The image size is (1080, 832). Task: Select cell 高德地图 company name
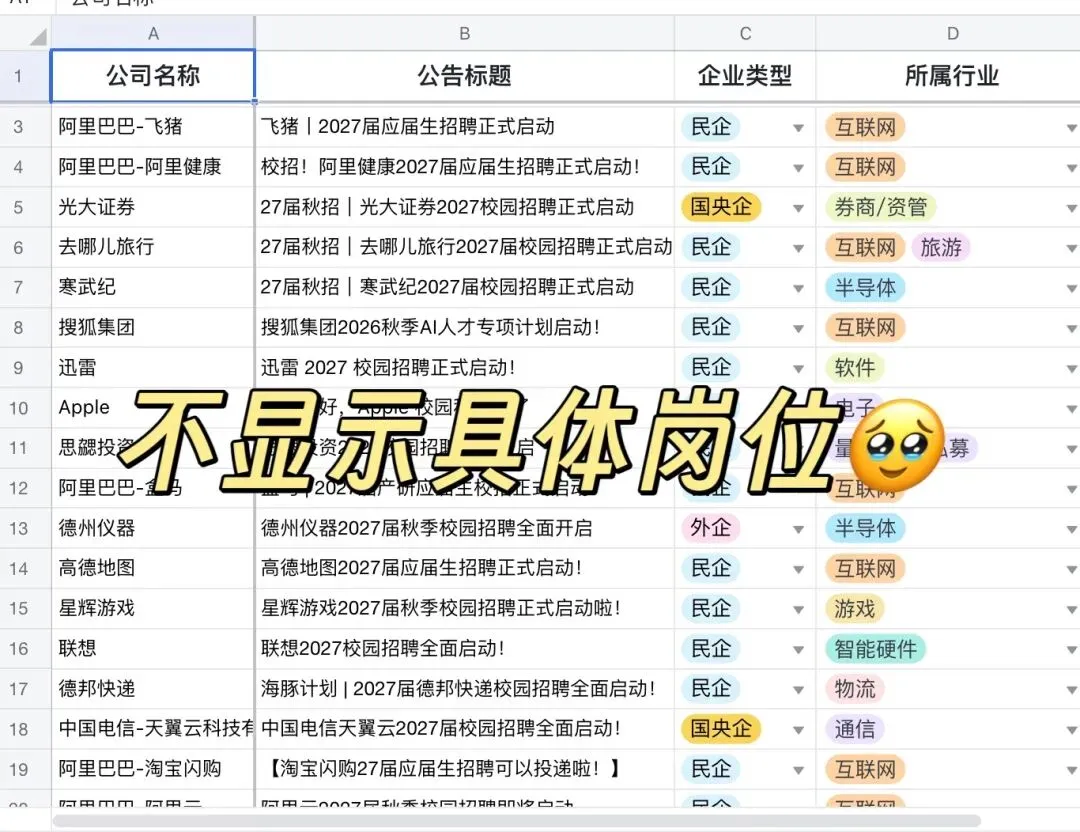153,568
